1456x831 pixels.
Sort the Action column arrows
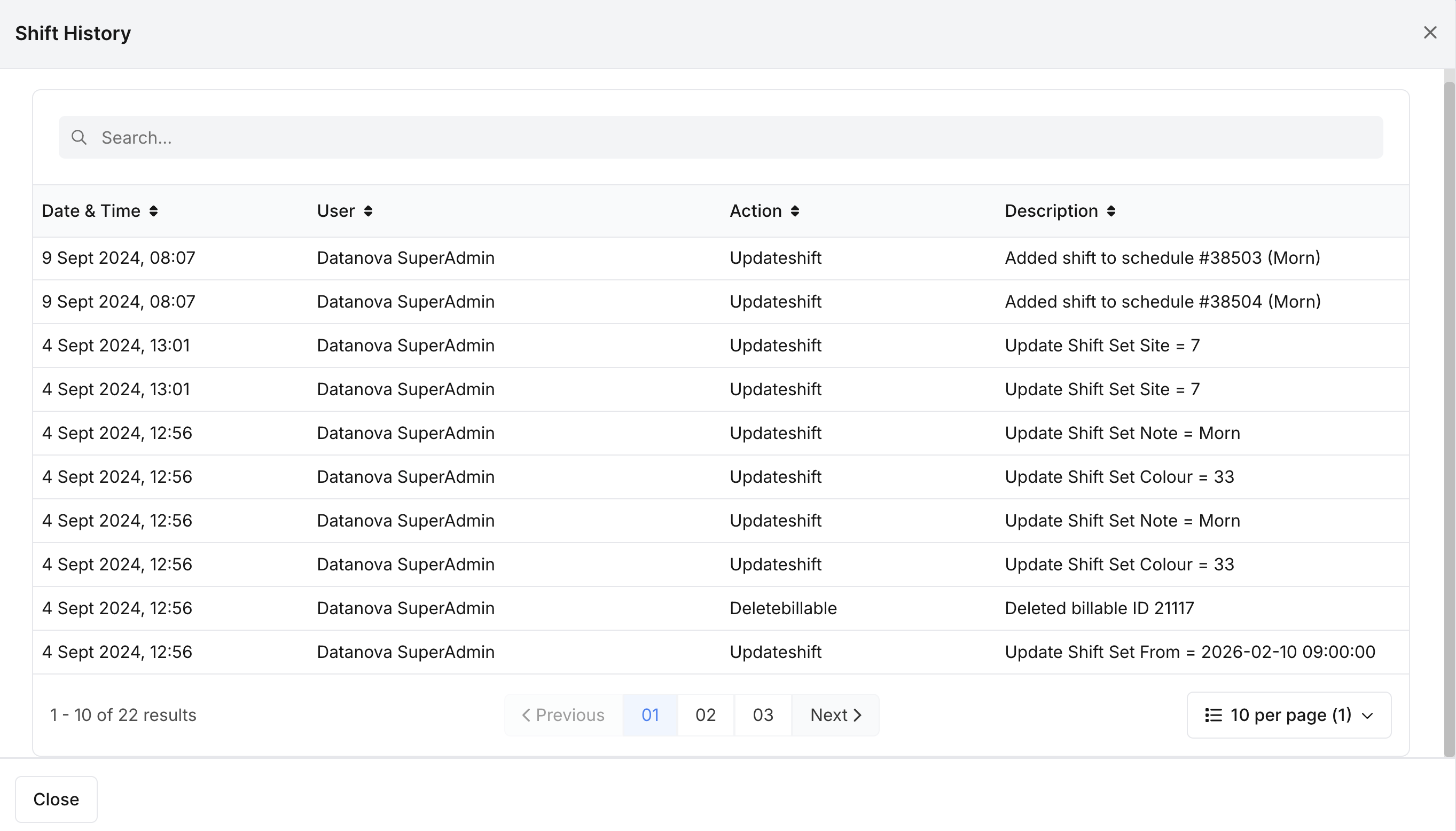click(795, 211)
